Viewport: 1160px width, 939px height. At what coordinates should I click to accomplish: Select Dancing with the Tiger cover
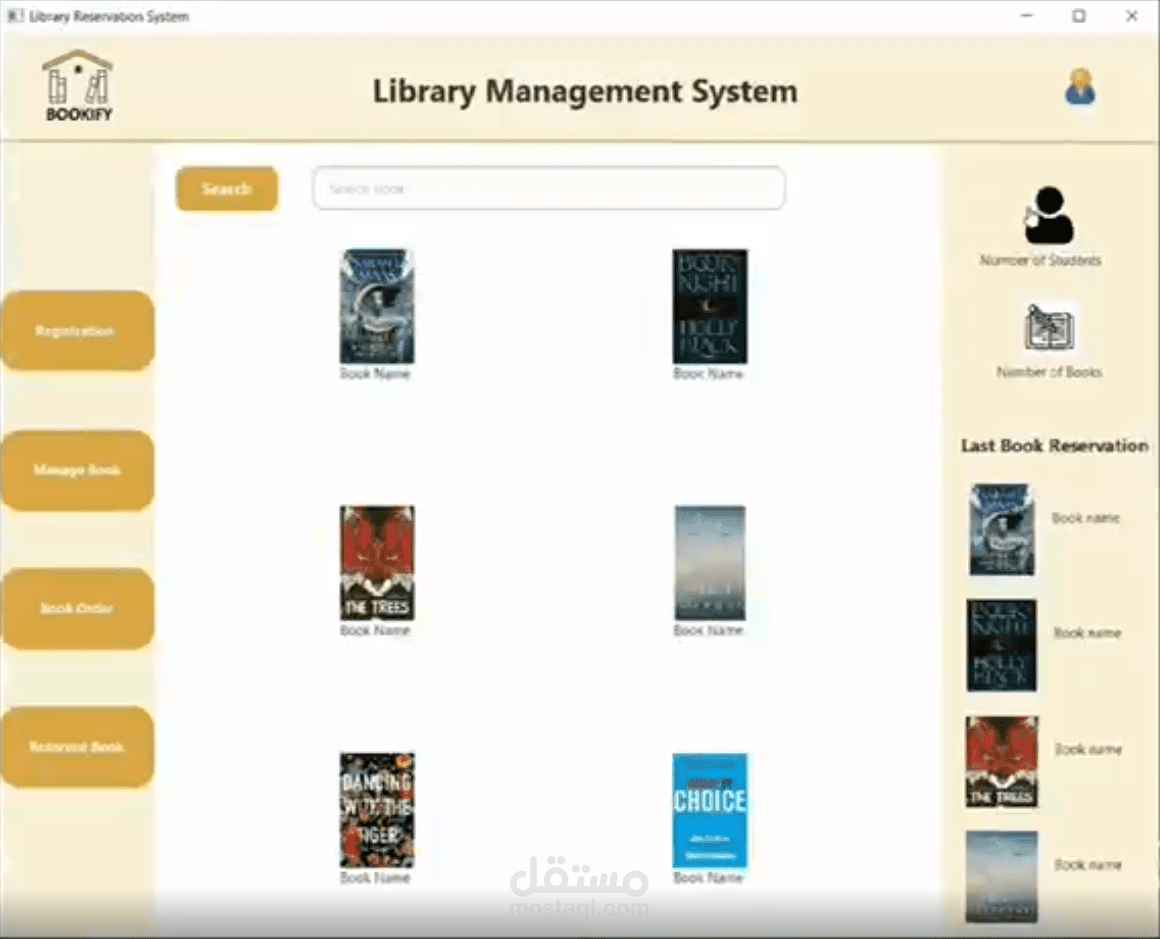point(377,810)
